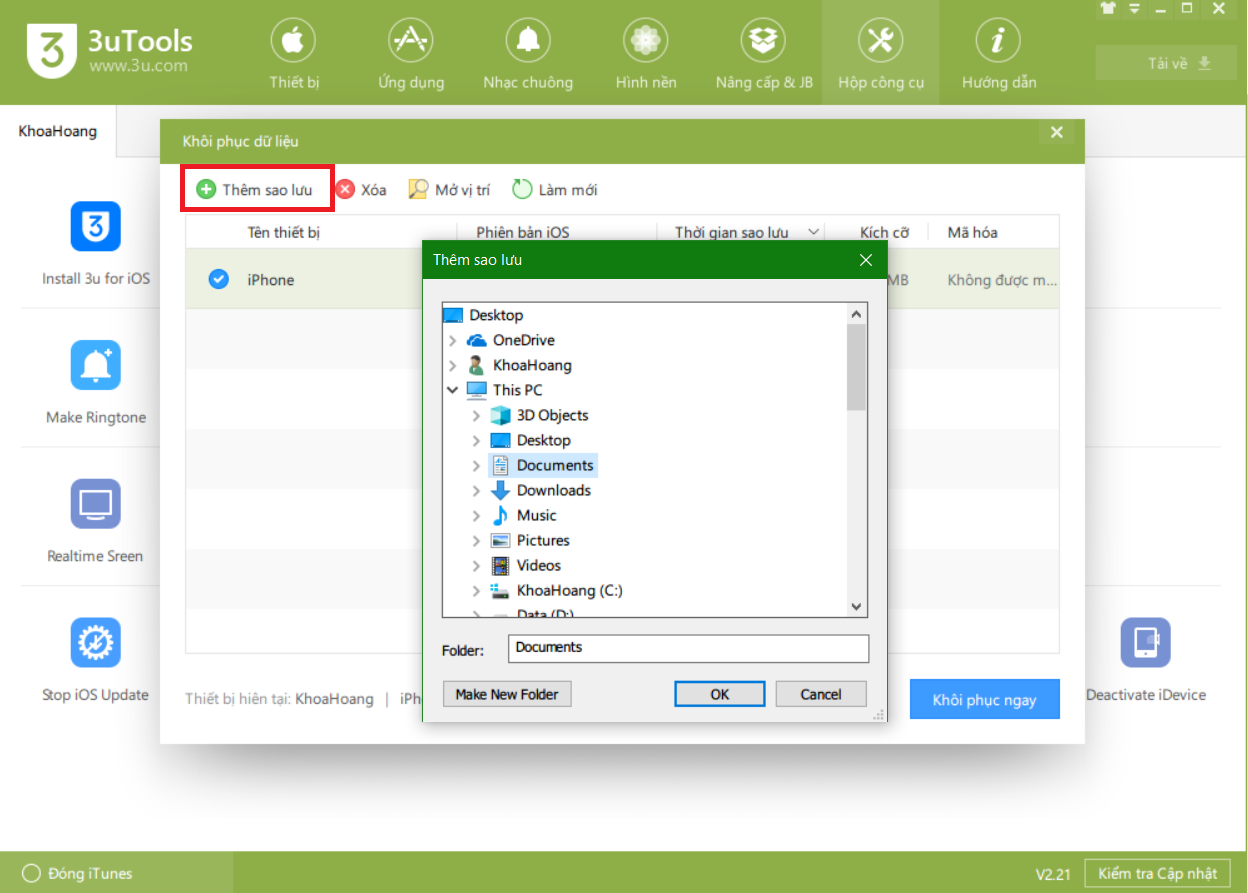Viewport: 1248px width, 893px height.
Task: Expand the Downloads folder node
Action: pos(477,490)
